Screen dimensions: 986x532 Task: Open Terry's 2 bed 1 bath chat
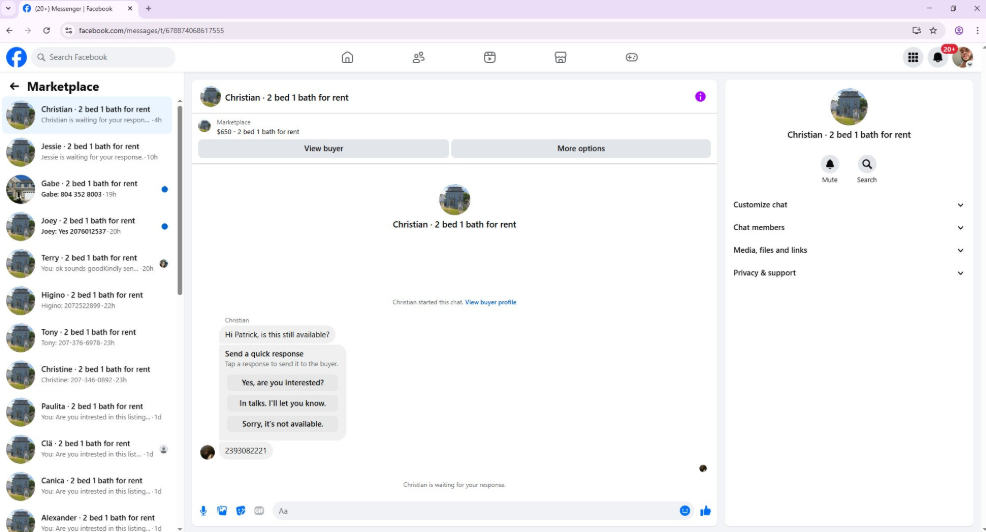coord(87,263)
